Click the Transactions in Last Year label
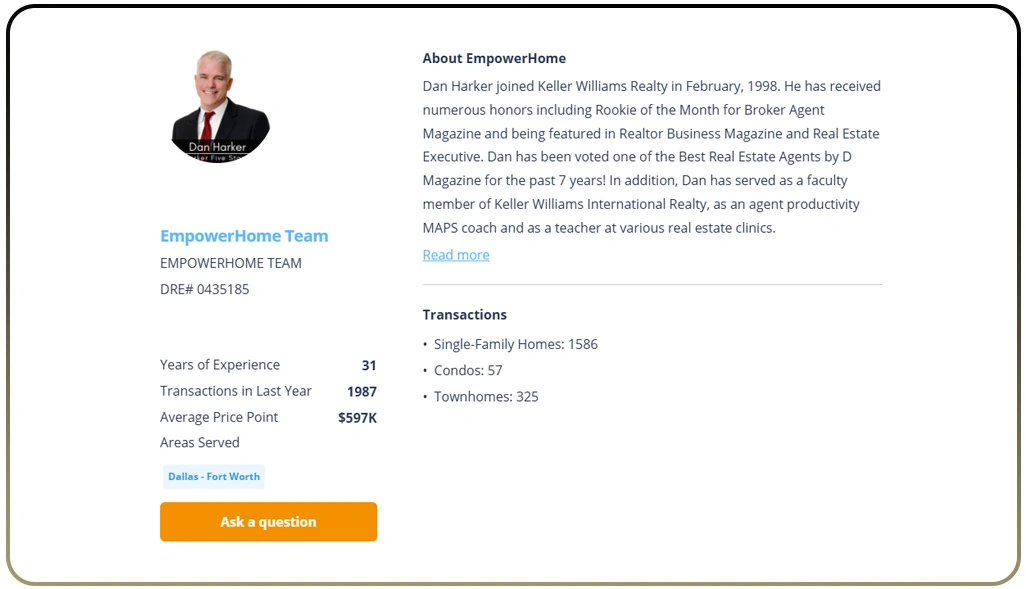Viewport: 1026px width, 589px height. tap(236, 391)
